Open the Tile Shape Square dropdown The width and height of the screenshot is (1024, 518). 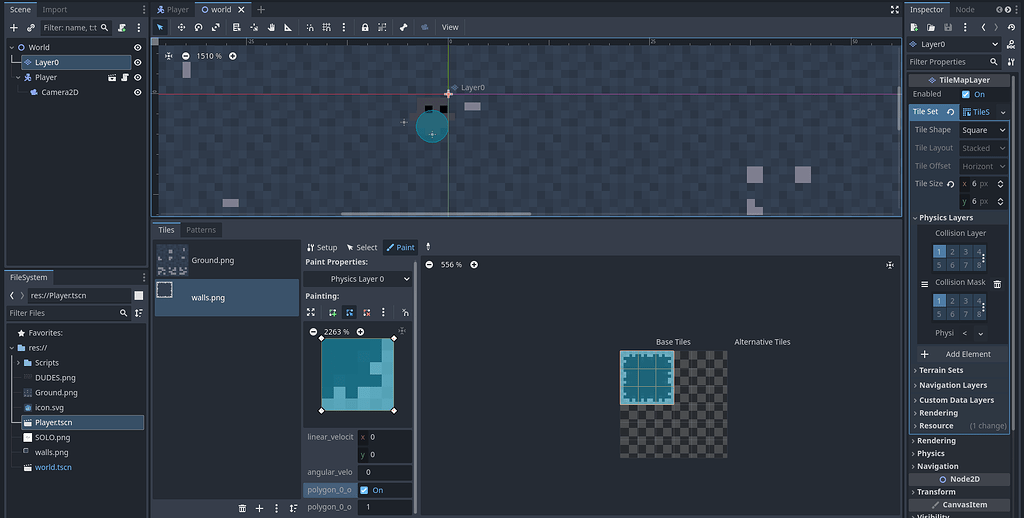tap(984, 130)
